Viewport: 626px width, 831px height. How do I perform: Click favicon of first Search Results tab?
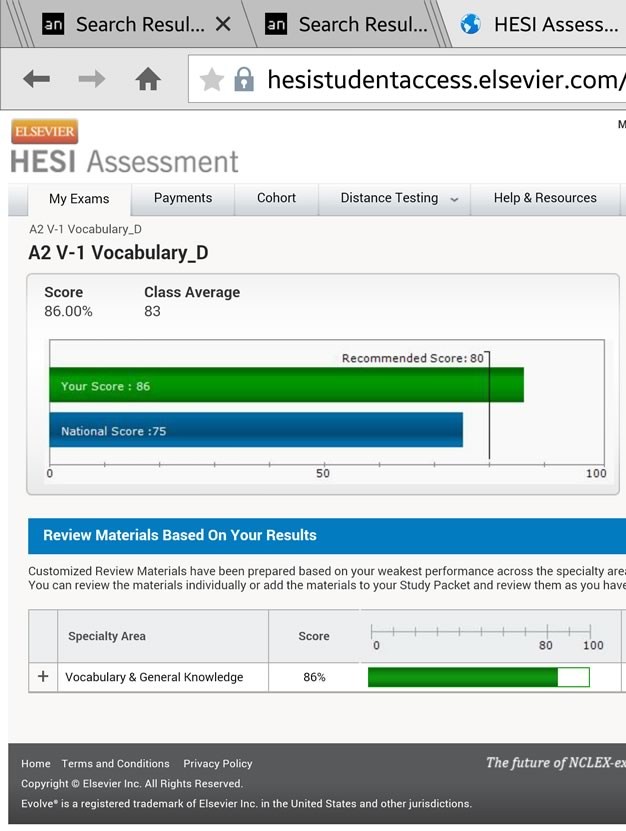point(53,24)
